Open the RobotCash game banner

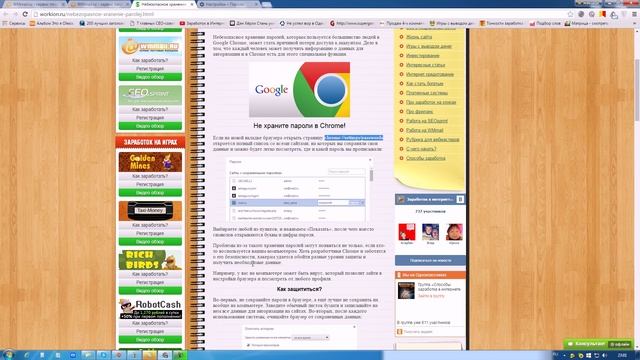coord(150,309)
